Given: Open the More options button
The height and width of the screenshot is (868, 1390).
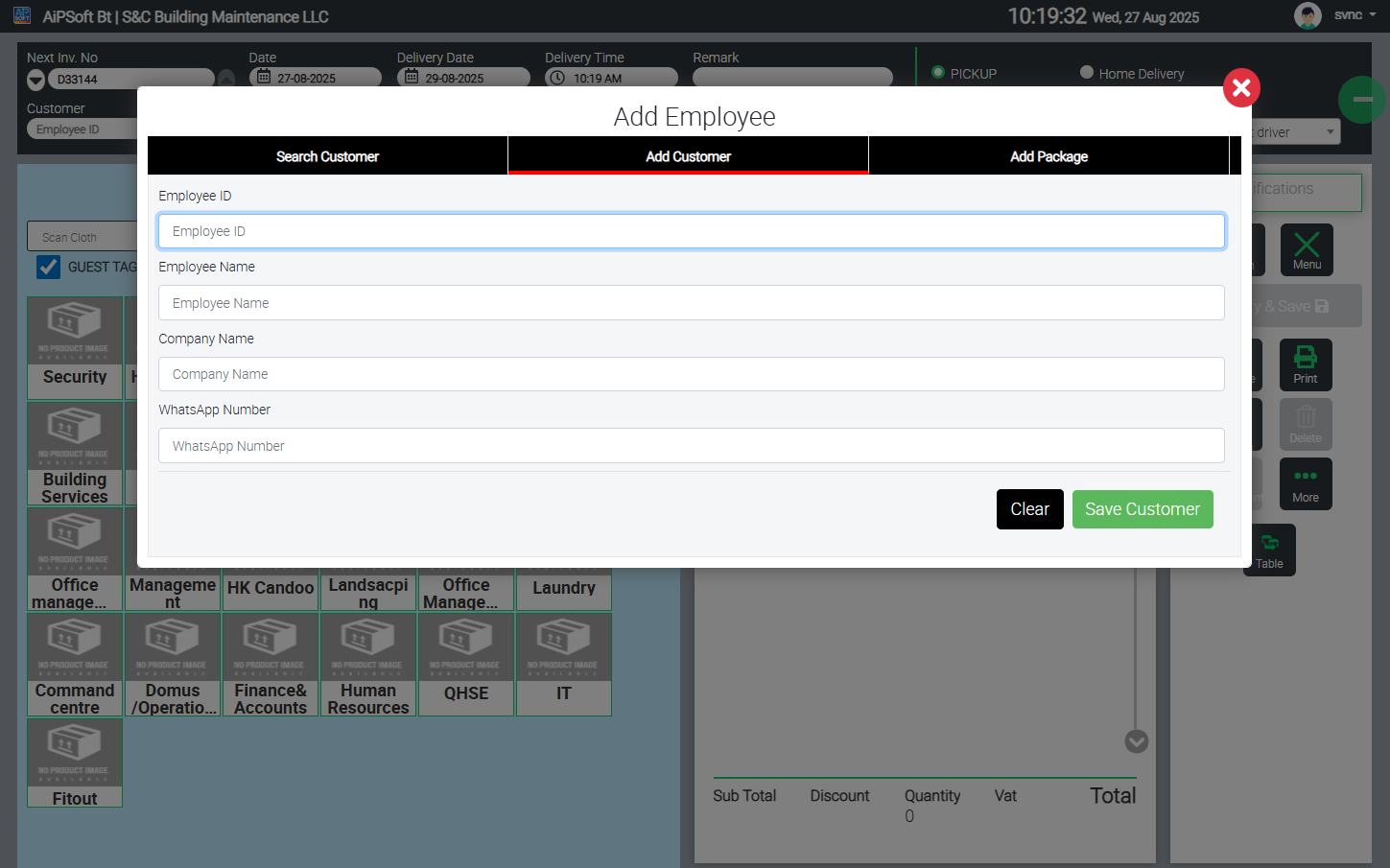Looking at the screenshot, I should [x=1305, y=483].
